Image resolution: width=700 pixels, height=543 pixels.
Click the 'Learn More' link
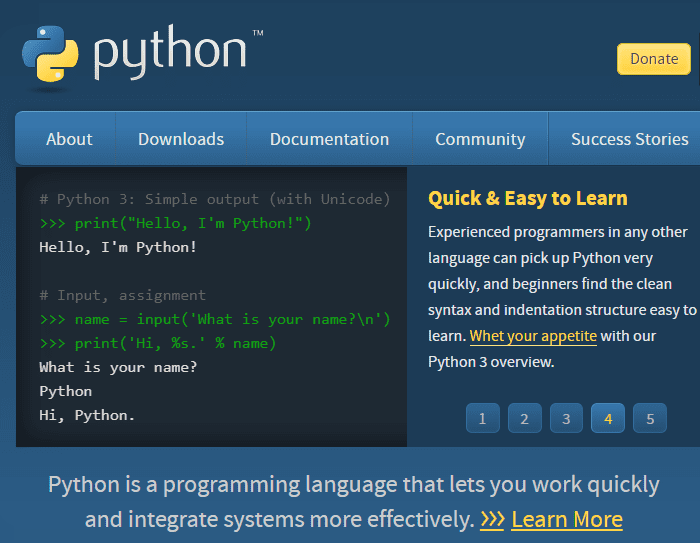coord(567,519)
